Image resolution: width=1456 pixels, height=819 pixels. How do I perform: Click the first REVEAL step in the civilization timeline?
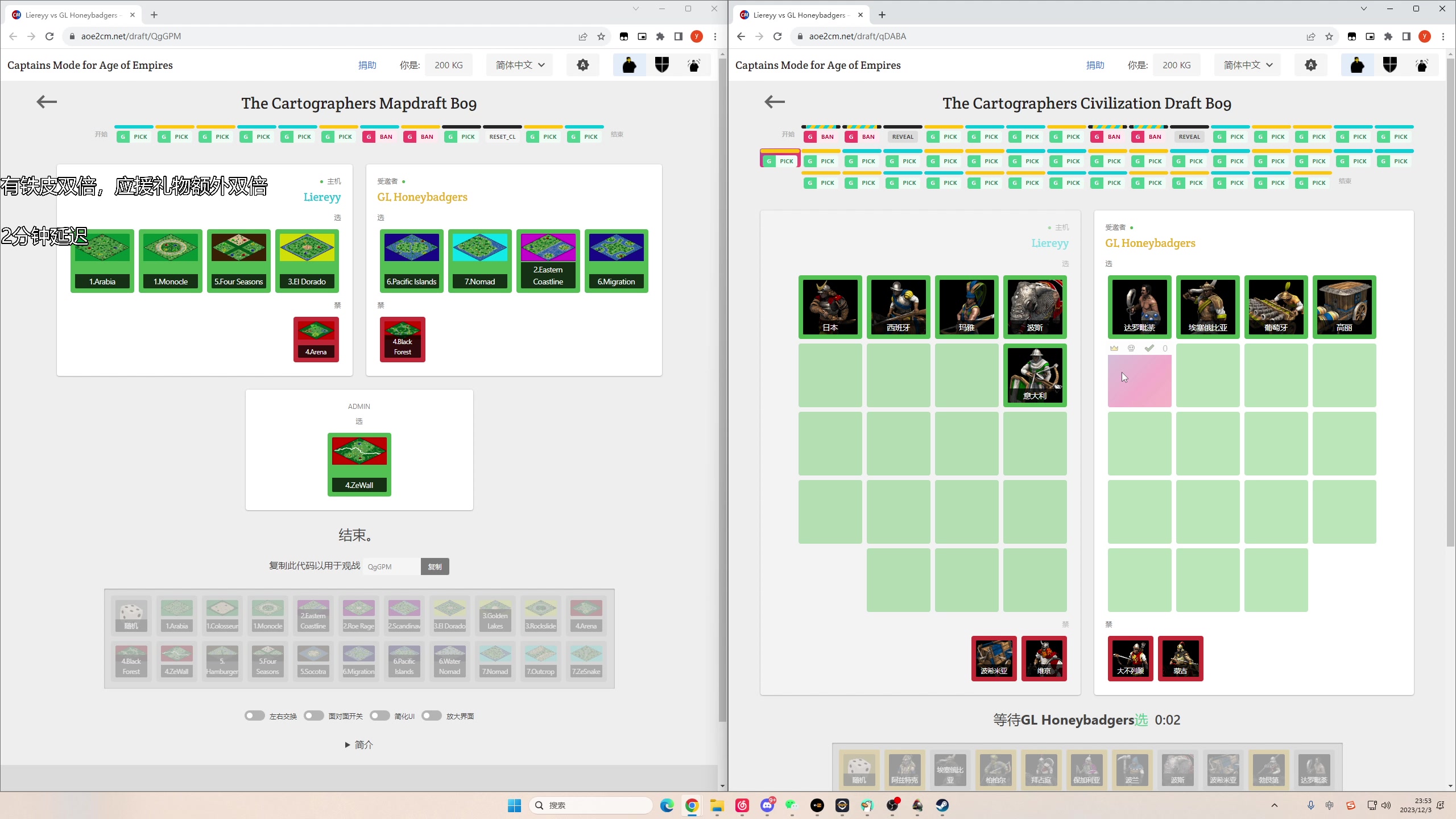(903, 136)
